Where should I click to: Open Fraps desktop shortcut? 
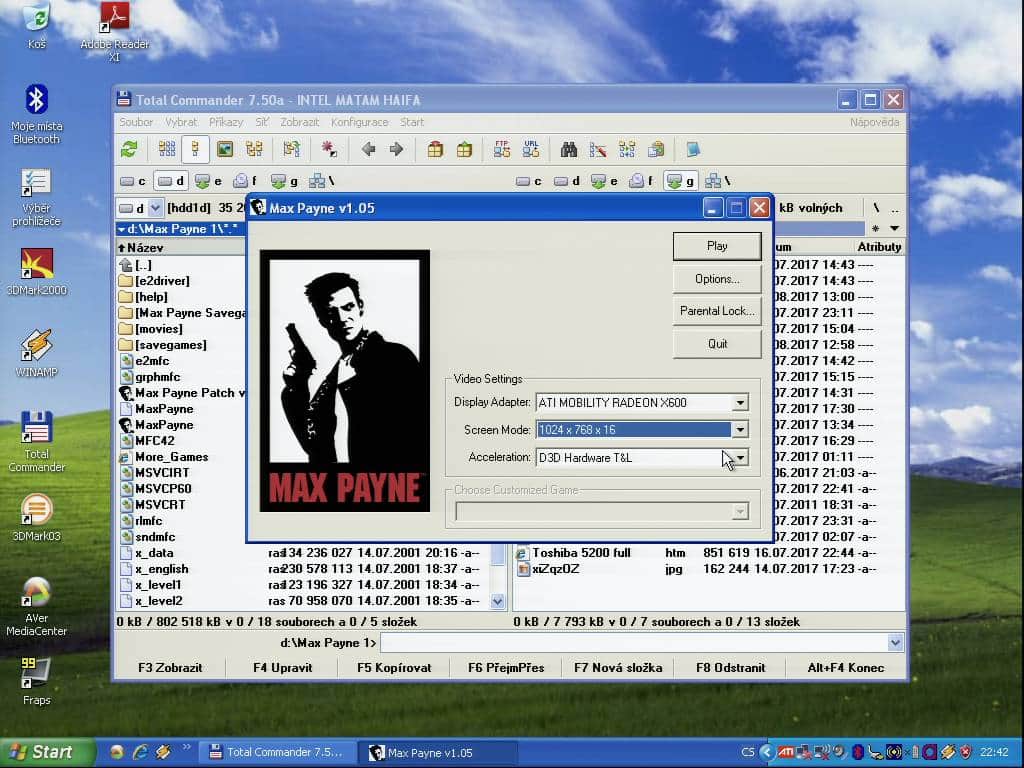[37, 681]
